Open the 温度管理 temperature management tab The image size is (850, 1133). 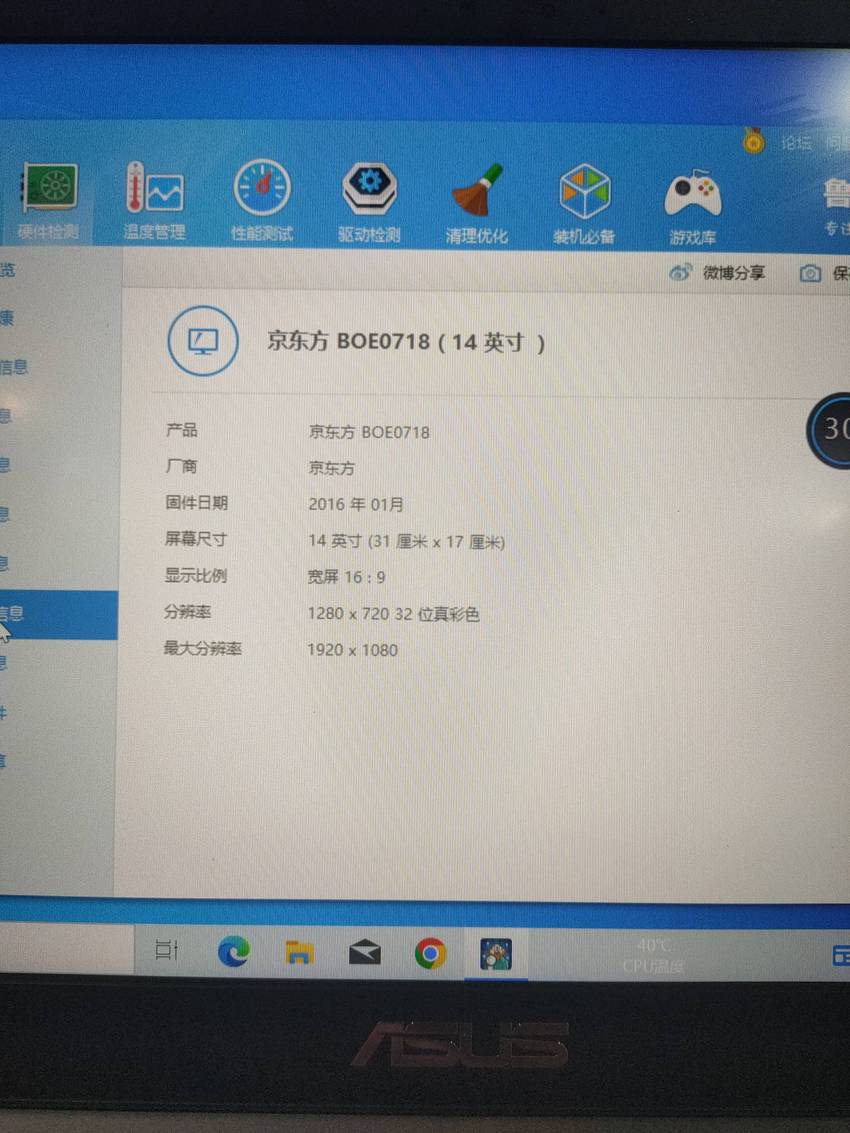click(155, 202)
